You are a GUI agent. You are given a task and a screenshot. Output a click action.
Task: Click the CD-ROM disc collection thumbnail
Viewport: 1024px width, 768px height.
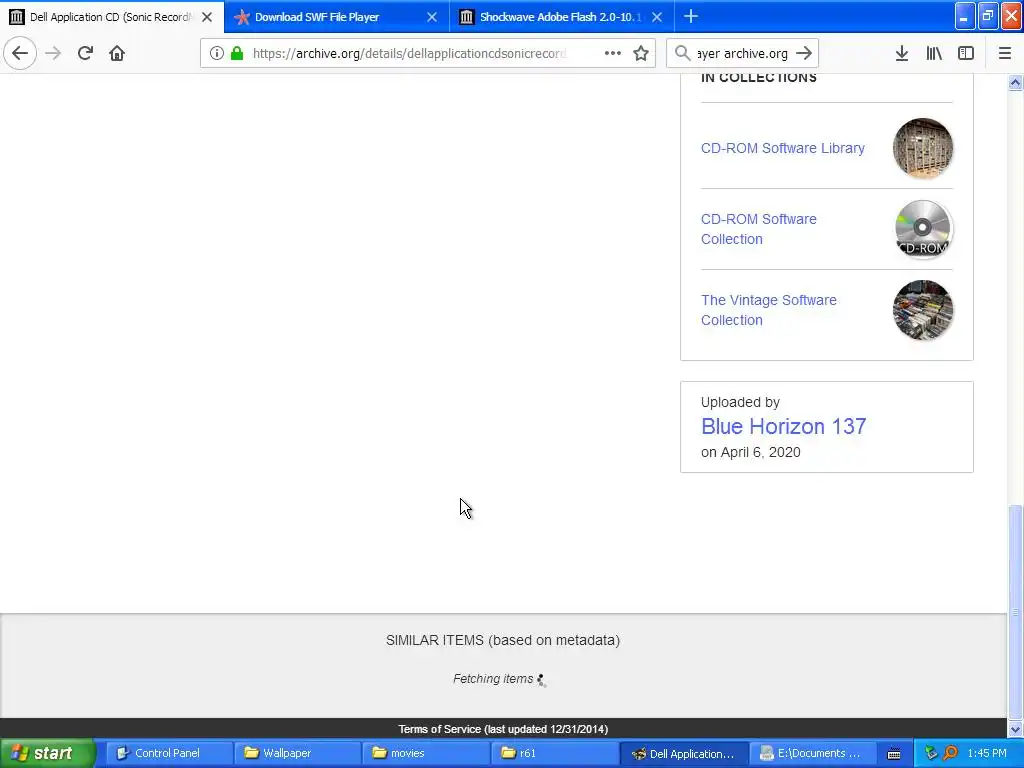pos(923,229)
